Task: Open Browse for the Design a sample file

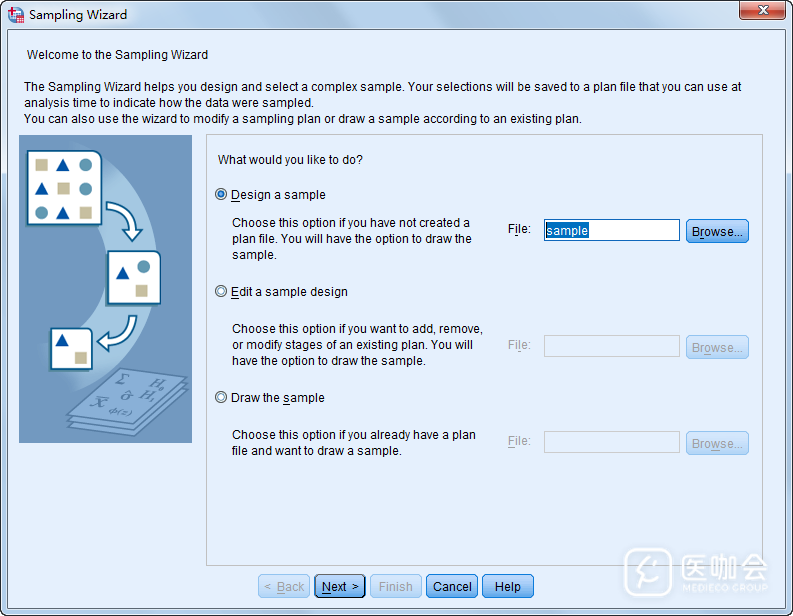Action: click(717, 231)
